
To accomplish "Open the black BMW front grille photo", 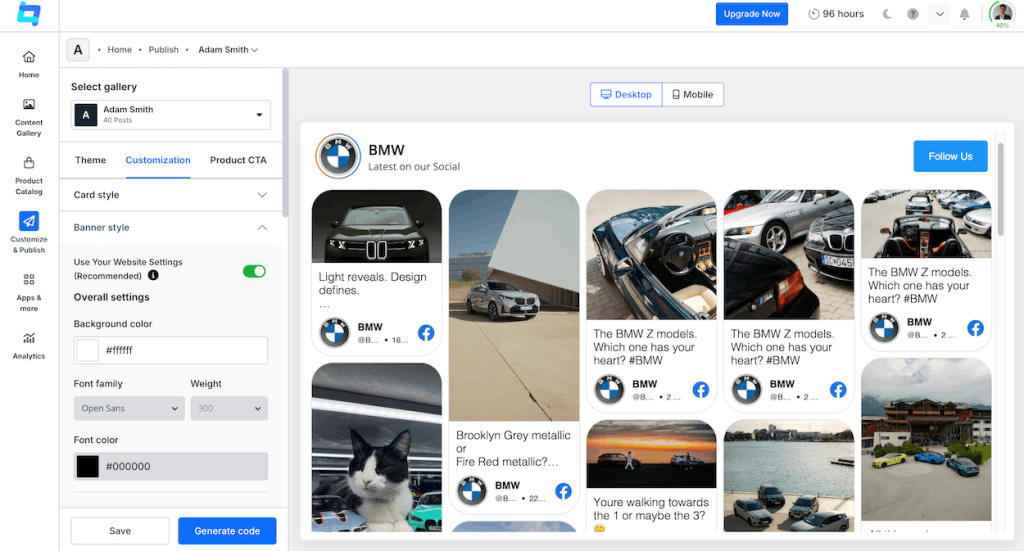I will tap(377, 227).
